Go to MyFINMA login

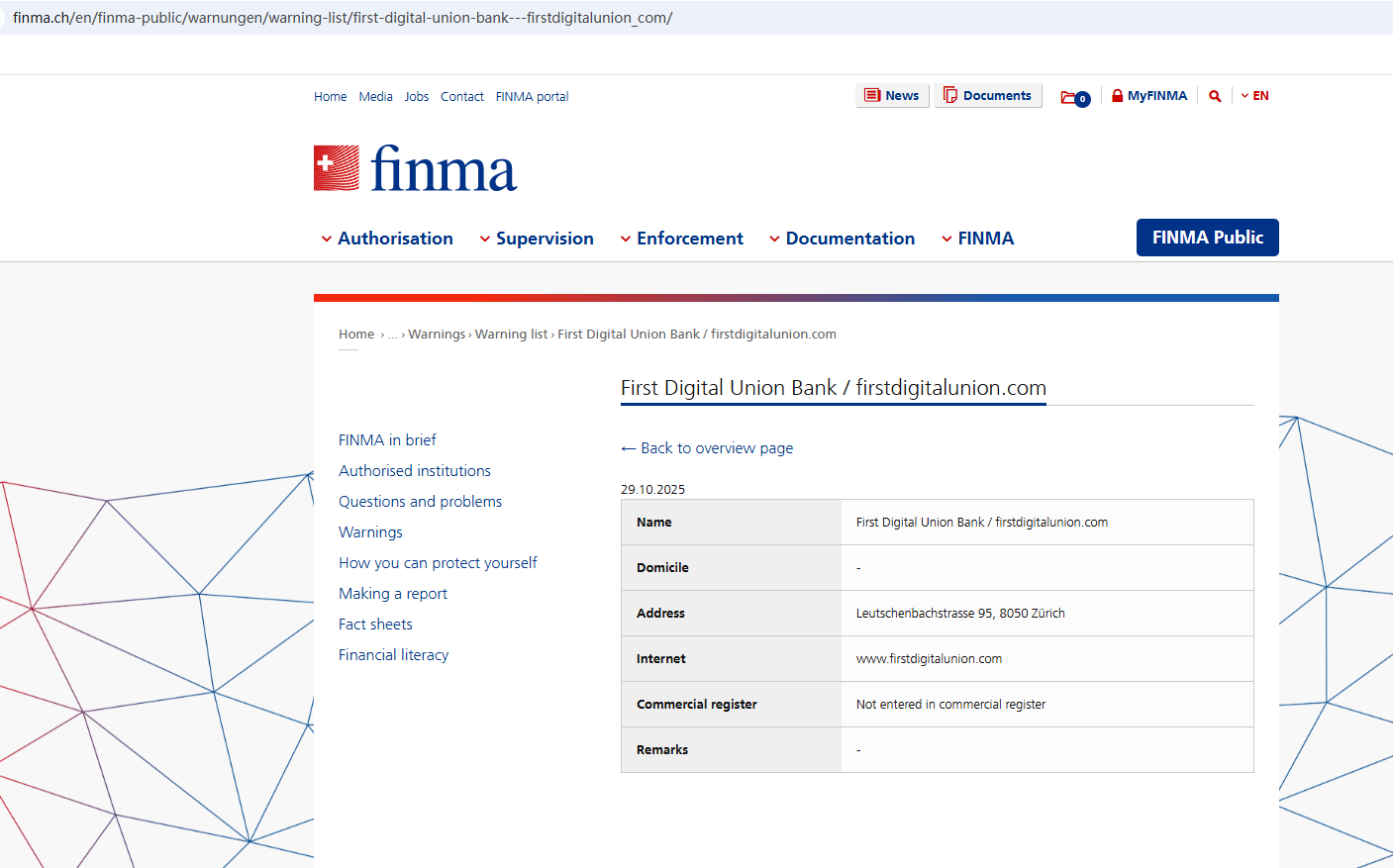(1157, 96)
